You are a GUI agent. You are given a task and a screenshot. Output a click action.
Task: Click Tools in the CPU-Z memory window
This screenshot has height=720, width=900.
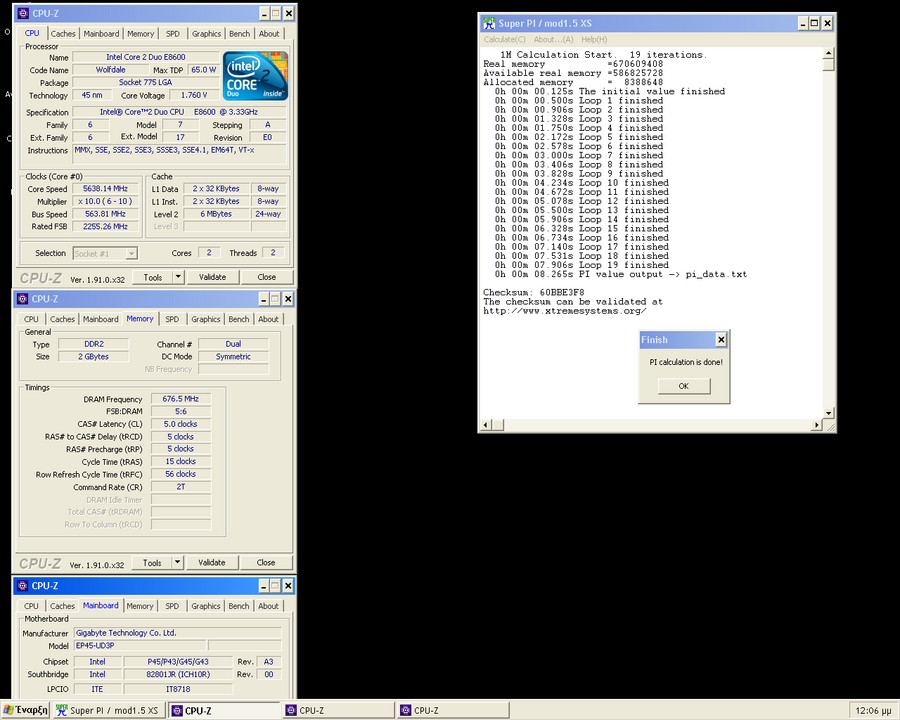pyautogui.click(x=152, y=563)
